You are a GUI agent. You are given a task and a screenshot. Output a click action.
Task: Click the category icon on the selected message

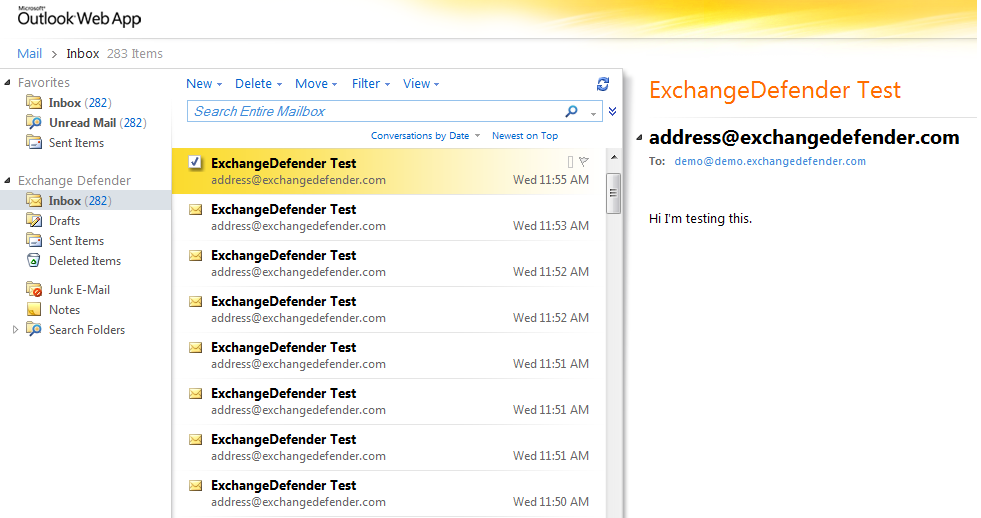(x=570, y=162)
